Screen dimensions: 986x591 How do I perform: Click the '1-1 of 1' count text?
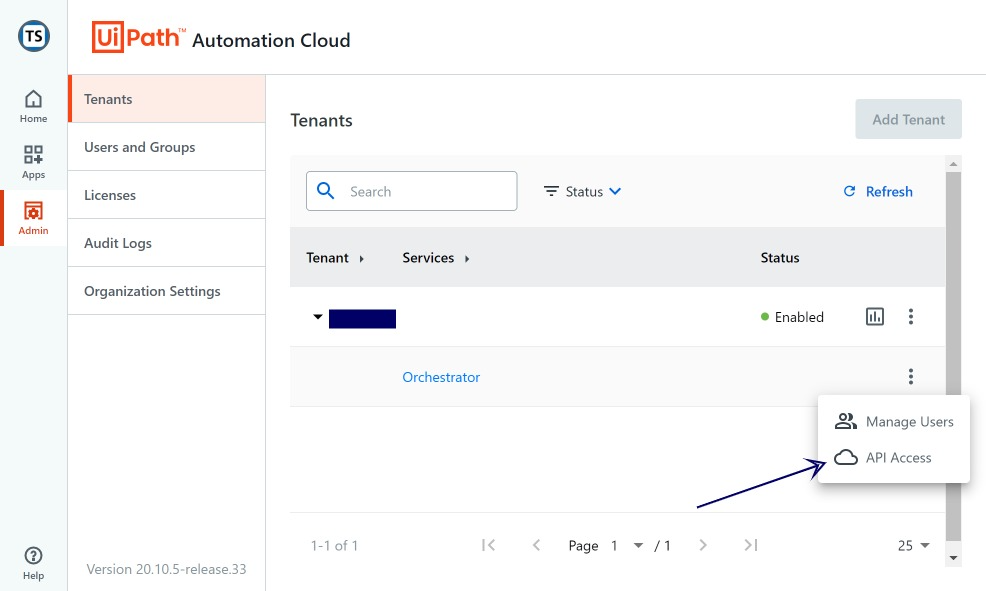(334, 545)
